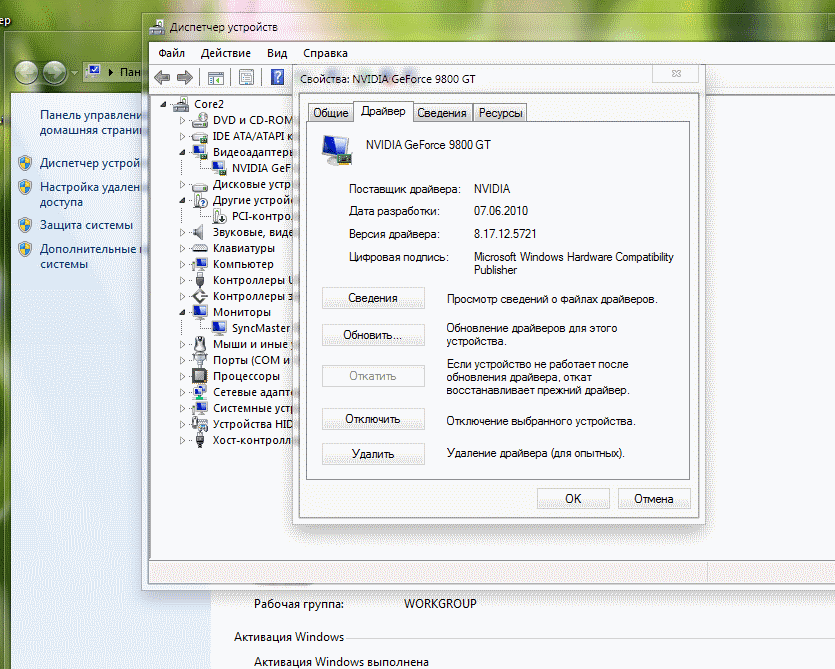Viewport: 835px width, 669px height.
Task: Select the PCI-контроллер warning icon
Action: click(219, 216)
